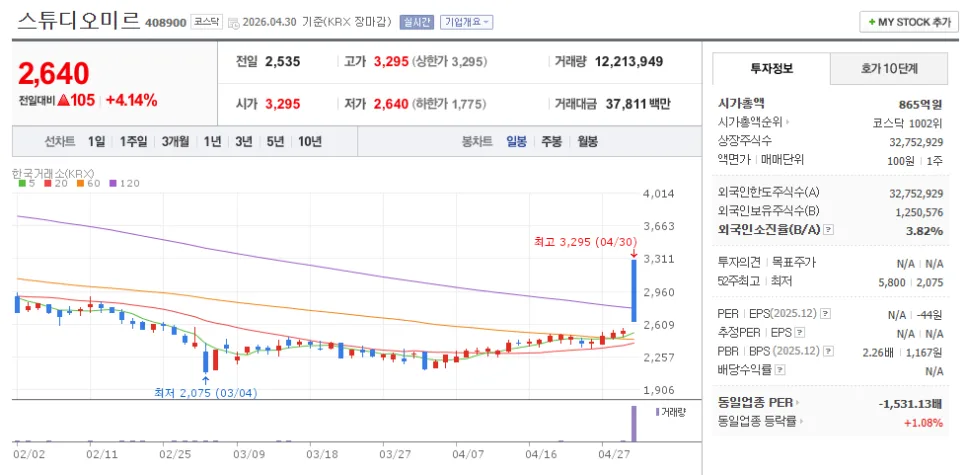Select the 5년 line chart period

pos(275,141)
